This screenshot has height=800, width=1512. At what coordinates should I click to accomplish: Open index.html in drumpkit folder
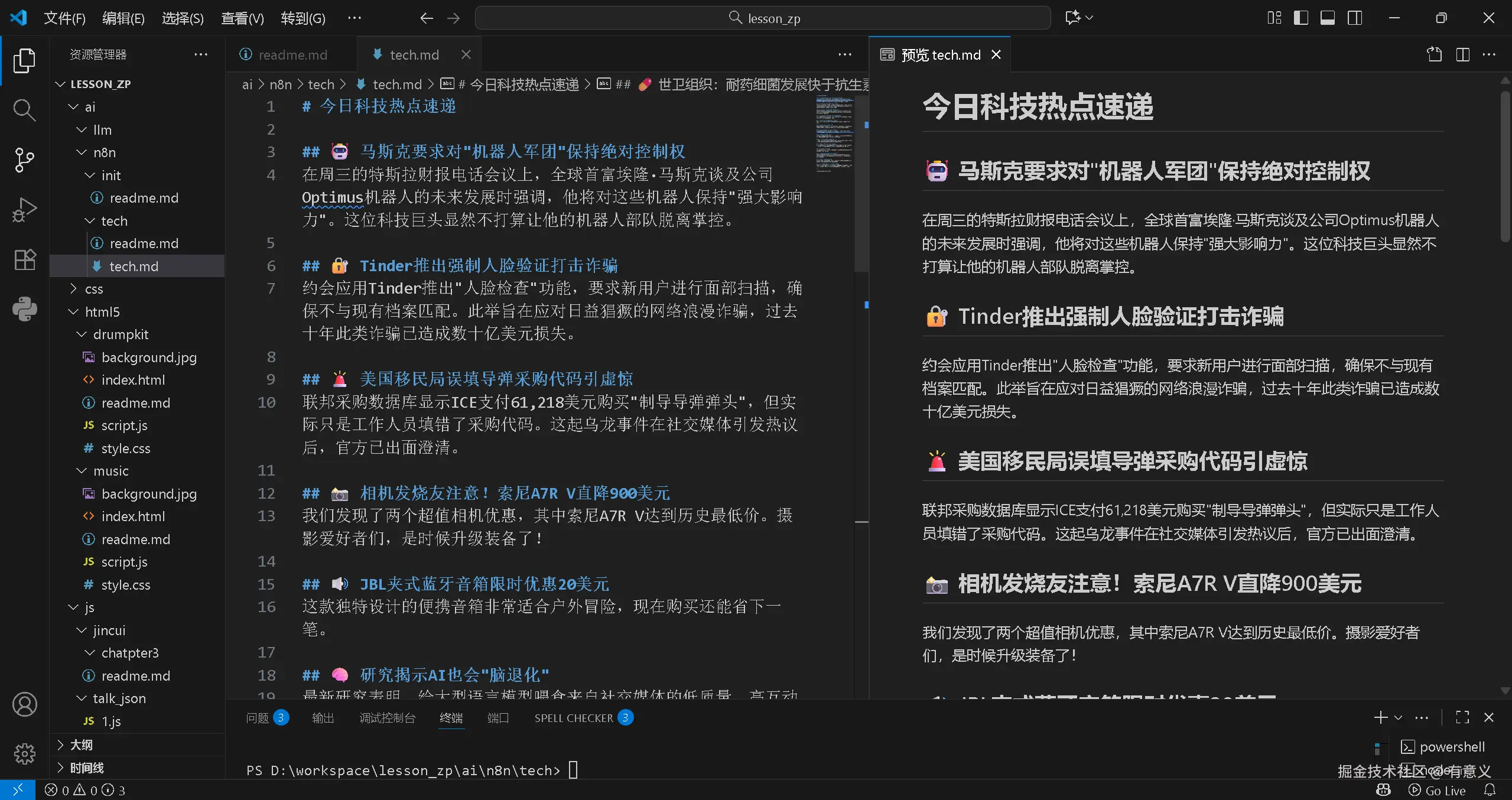(x=133, y=380)
